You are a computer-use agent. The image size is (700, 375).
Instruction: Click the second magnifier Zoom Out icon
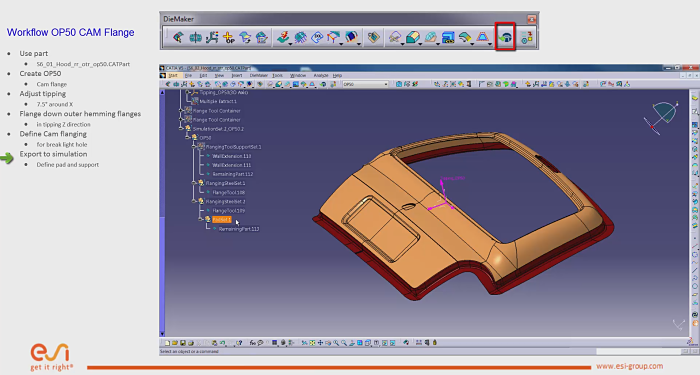344,343
